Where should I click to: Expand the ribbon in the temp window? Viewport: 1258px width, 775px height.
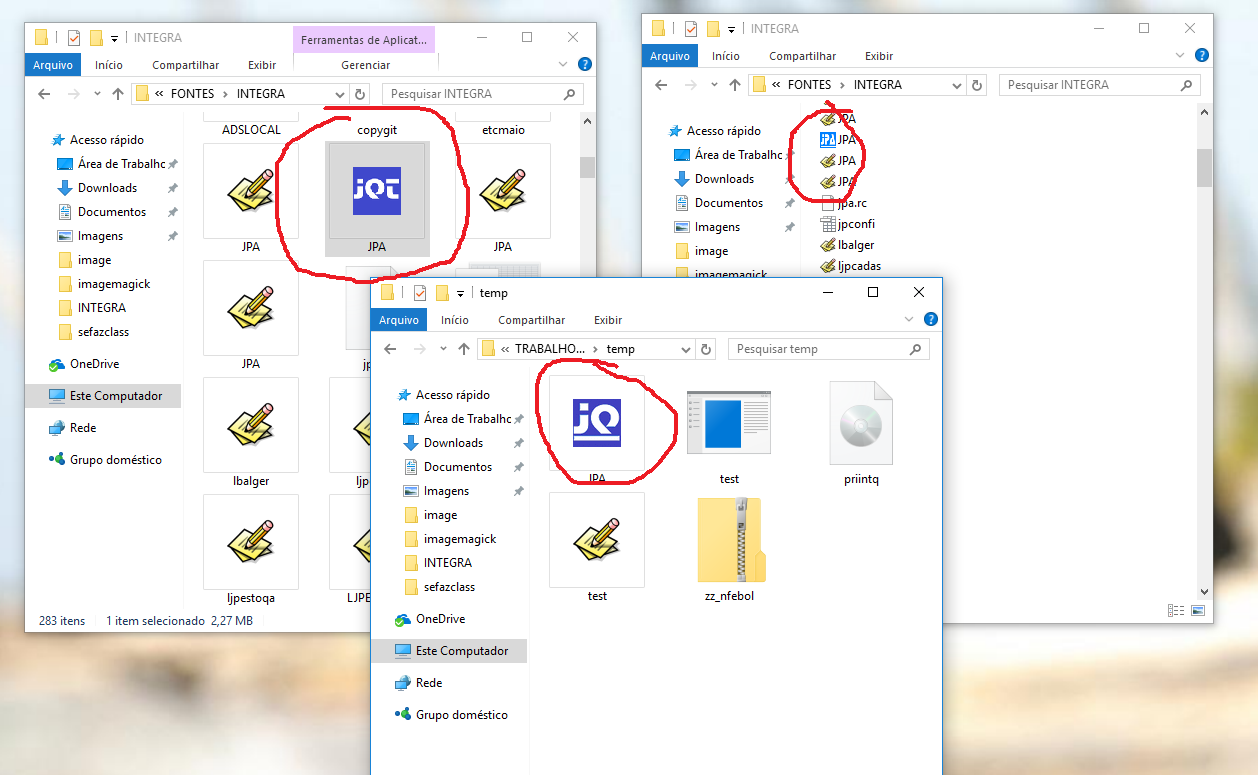[909, 320]
